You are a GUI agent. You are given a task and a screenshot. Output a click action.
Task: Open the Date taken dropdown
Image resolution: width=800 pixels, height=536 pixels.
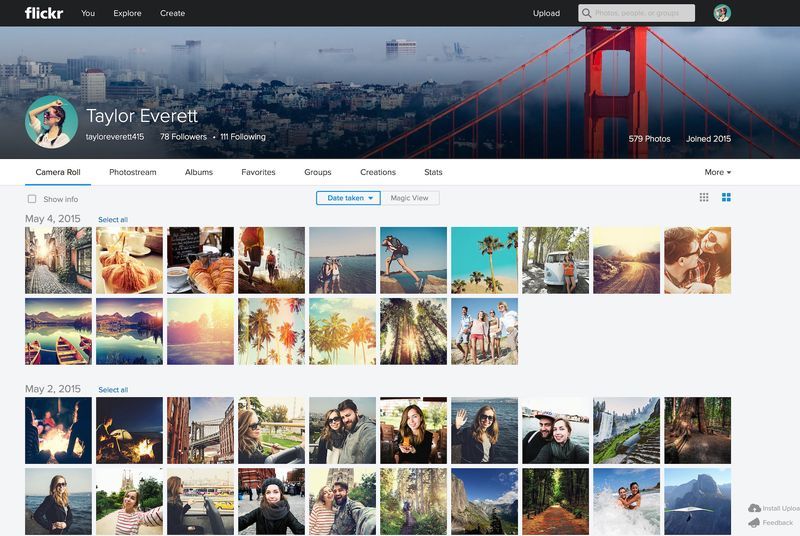[x=349, y=198]
